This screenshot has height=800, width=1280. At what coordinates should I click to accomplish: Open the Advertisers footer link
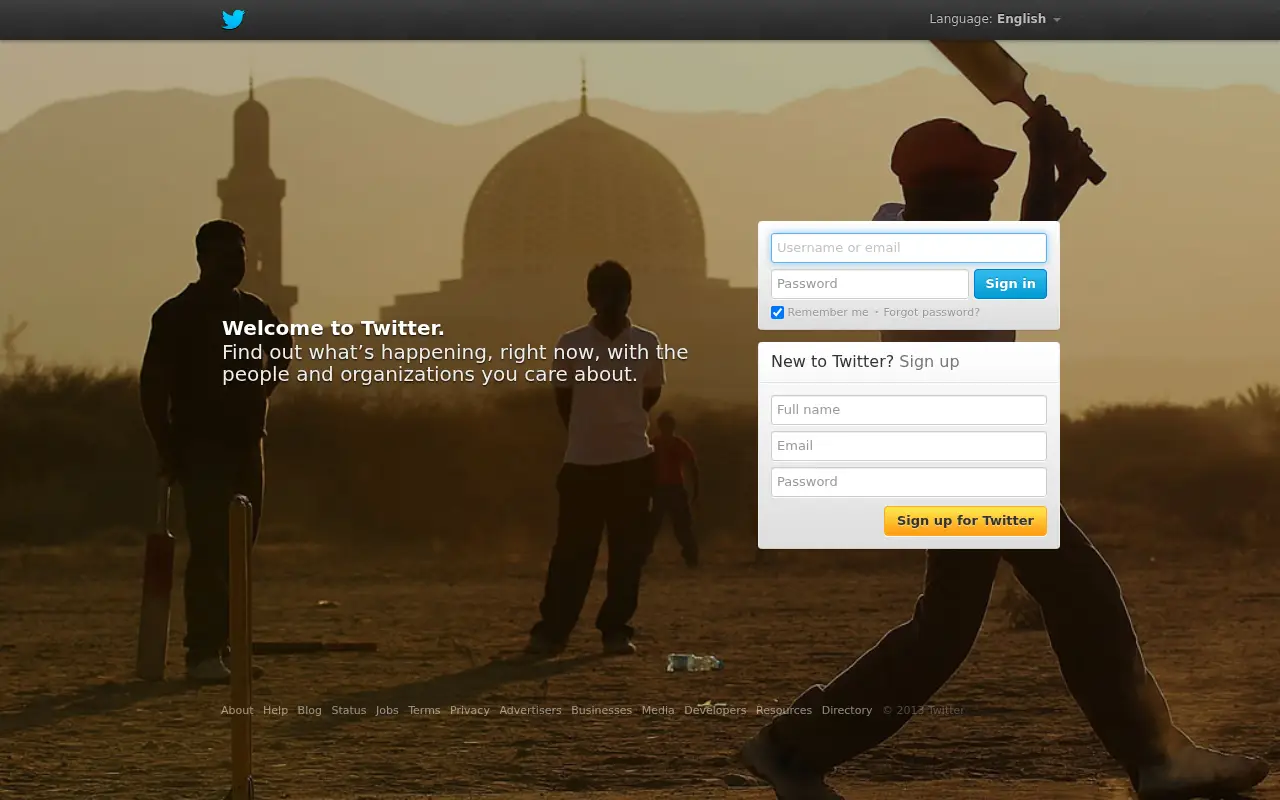(x=530, y=710)
